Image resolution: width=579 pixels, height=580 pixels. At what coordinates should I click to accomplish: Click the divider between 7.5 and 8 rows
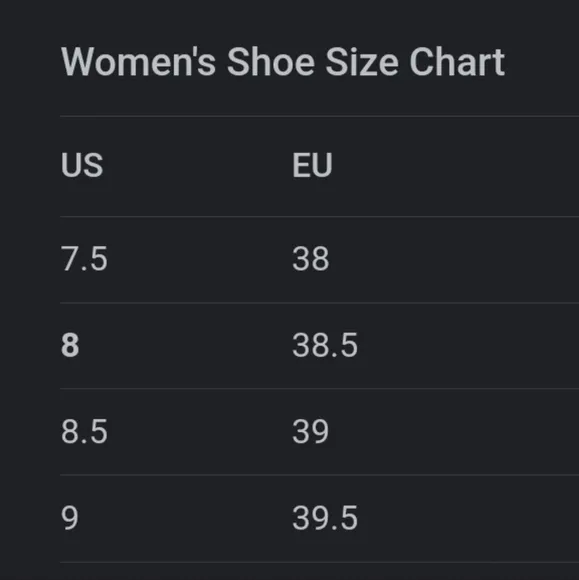tap(319, 303)
